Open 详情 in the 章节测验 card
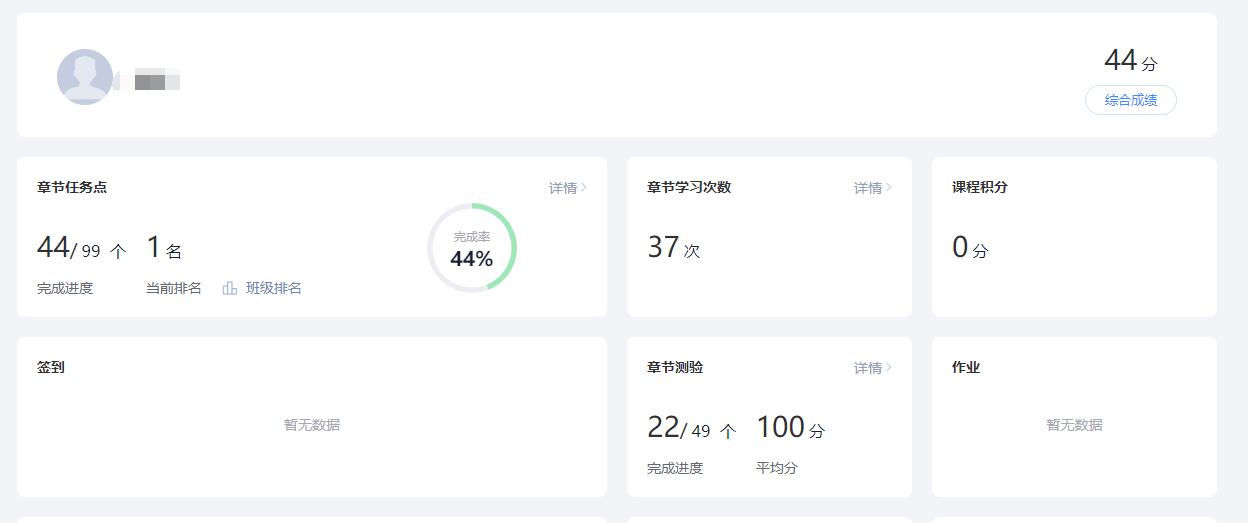 tap(872, 368)
